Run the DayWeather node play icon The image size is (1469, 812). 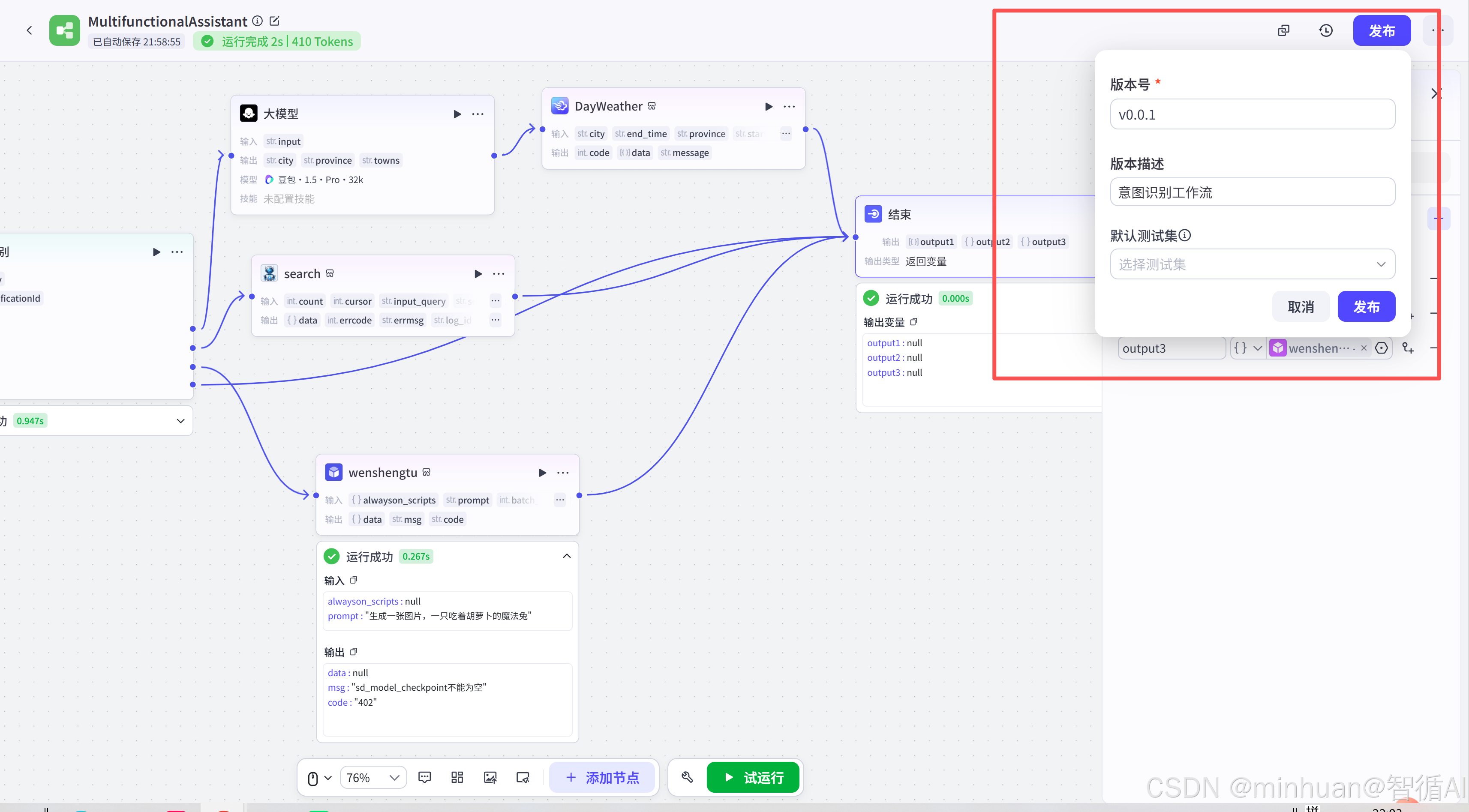768,107
